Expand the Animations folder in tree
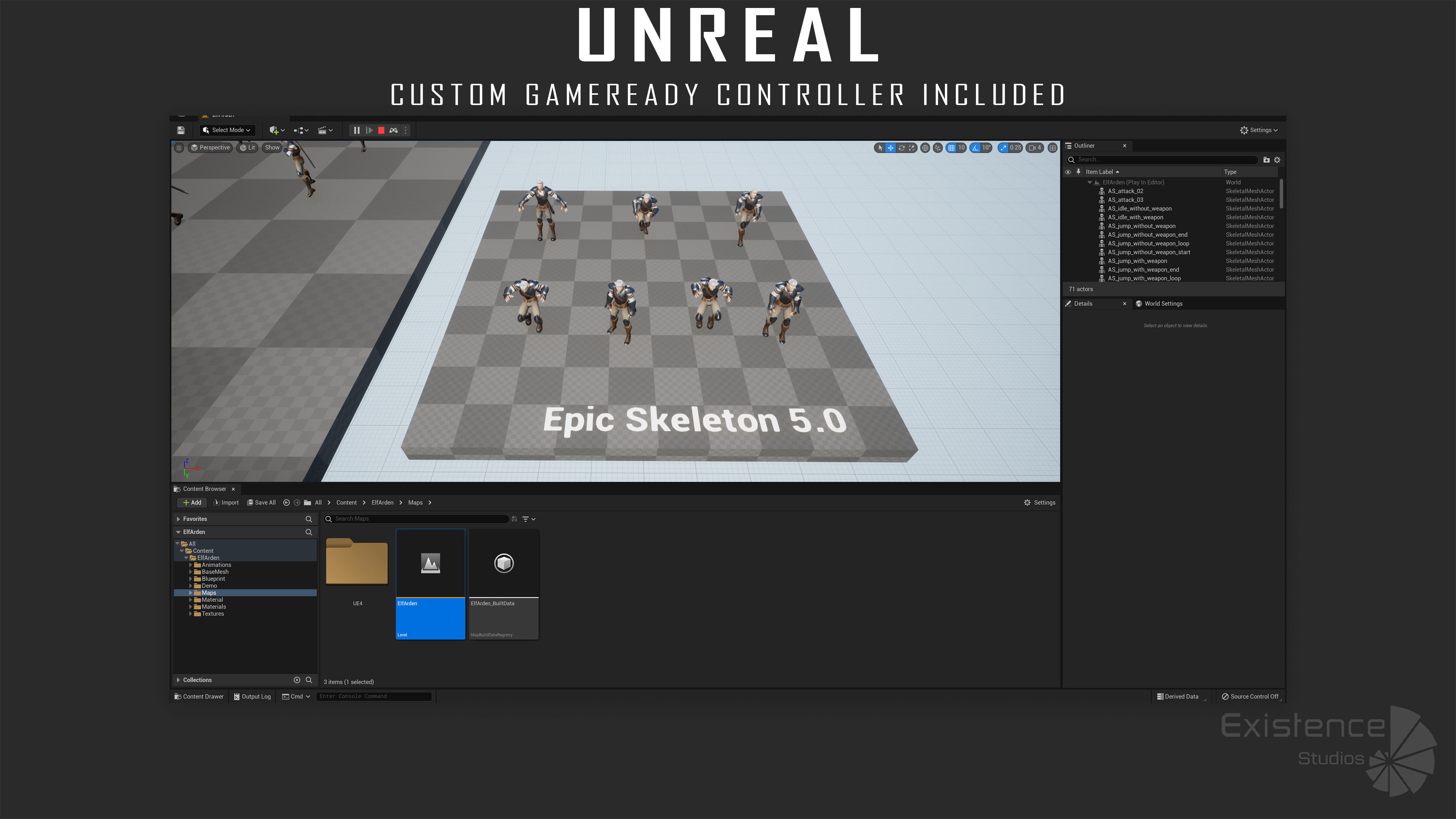The height and width of the screenshot is (819, 1456). [x=190, y=565]
